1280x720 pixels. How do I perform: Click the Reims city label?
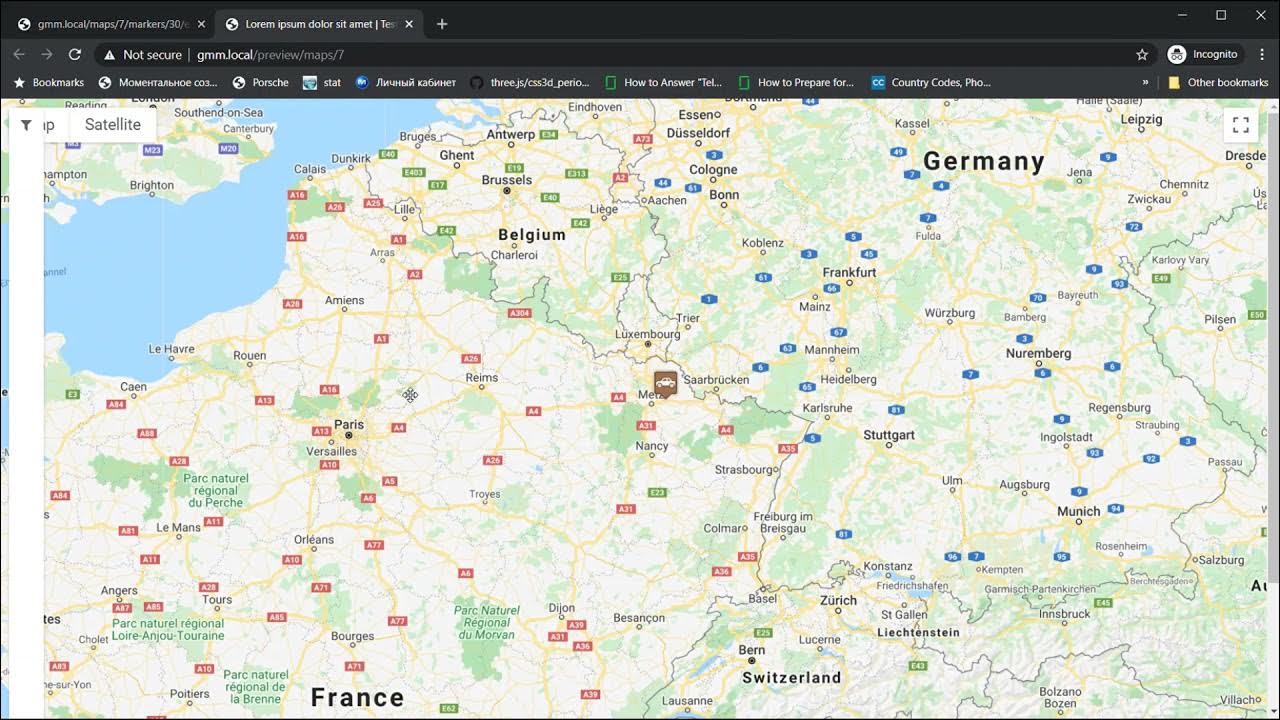(482, 377)
